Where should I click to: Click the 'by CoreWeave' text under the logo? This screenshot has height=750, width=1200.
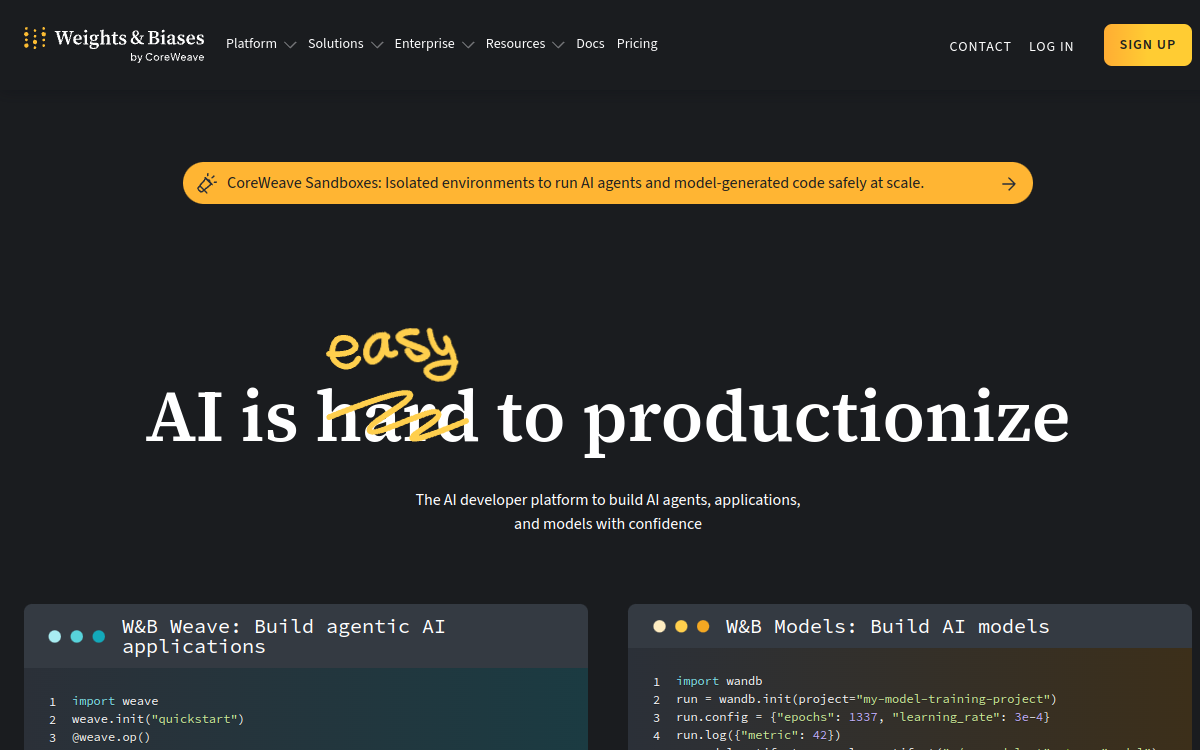pyautogui.click(x=167, y=57)
